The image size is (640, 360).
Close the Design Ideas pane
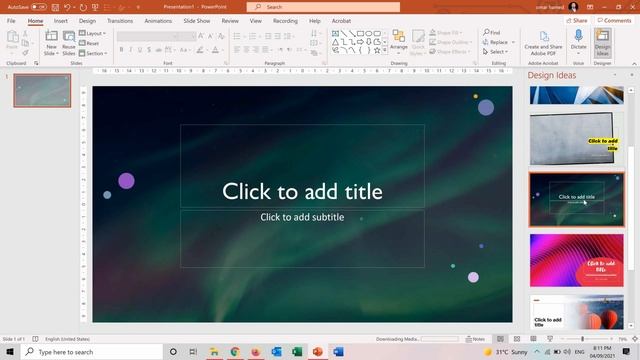tap(632, 75)
